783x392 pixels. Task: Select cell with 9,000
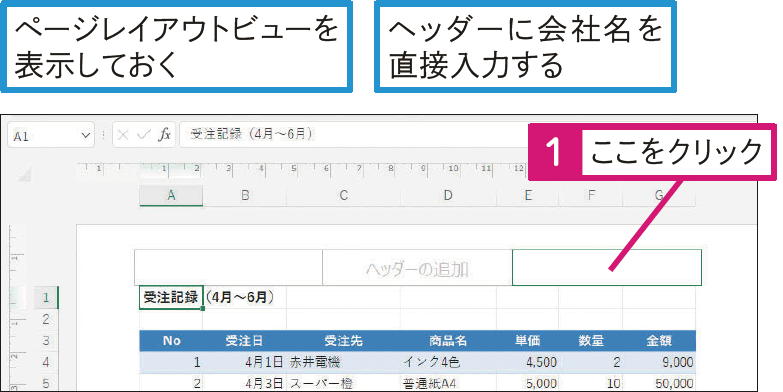659,362
